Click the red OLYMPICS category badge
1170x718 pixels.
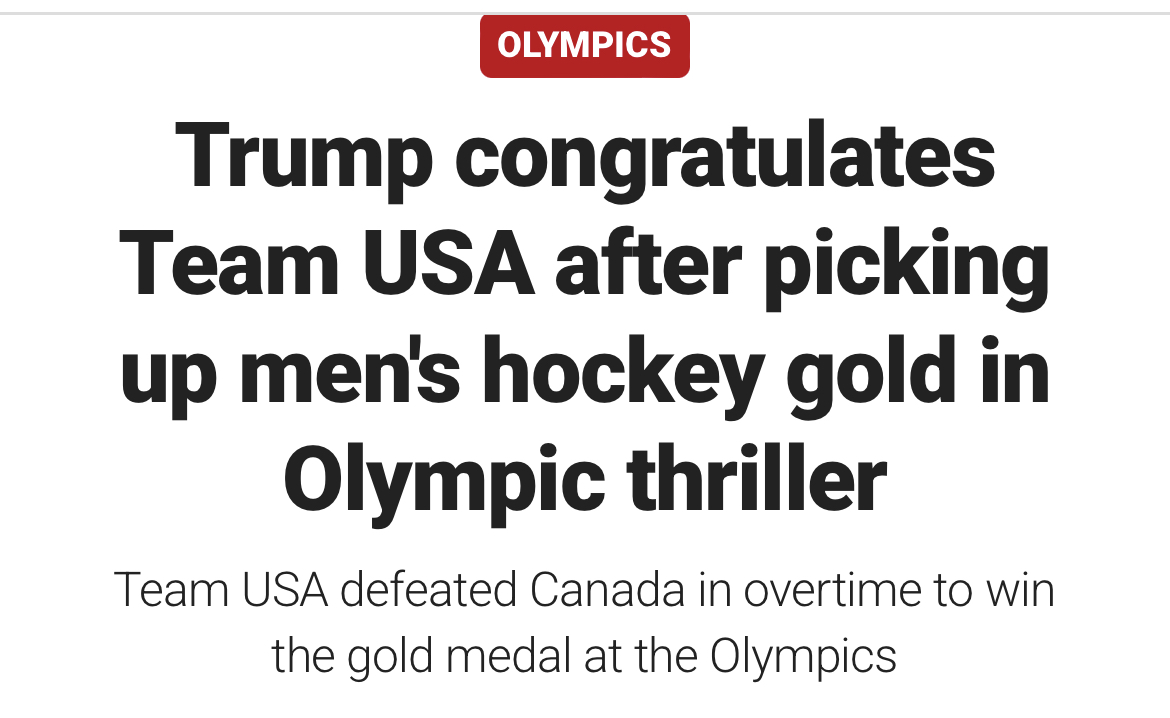[584, 45]
